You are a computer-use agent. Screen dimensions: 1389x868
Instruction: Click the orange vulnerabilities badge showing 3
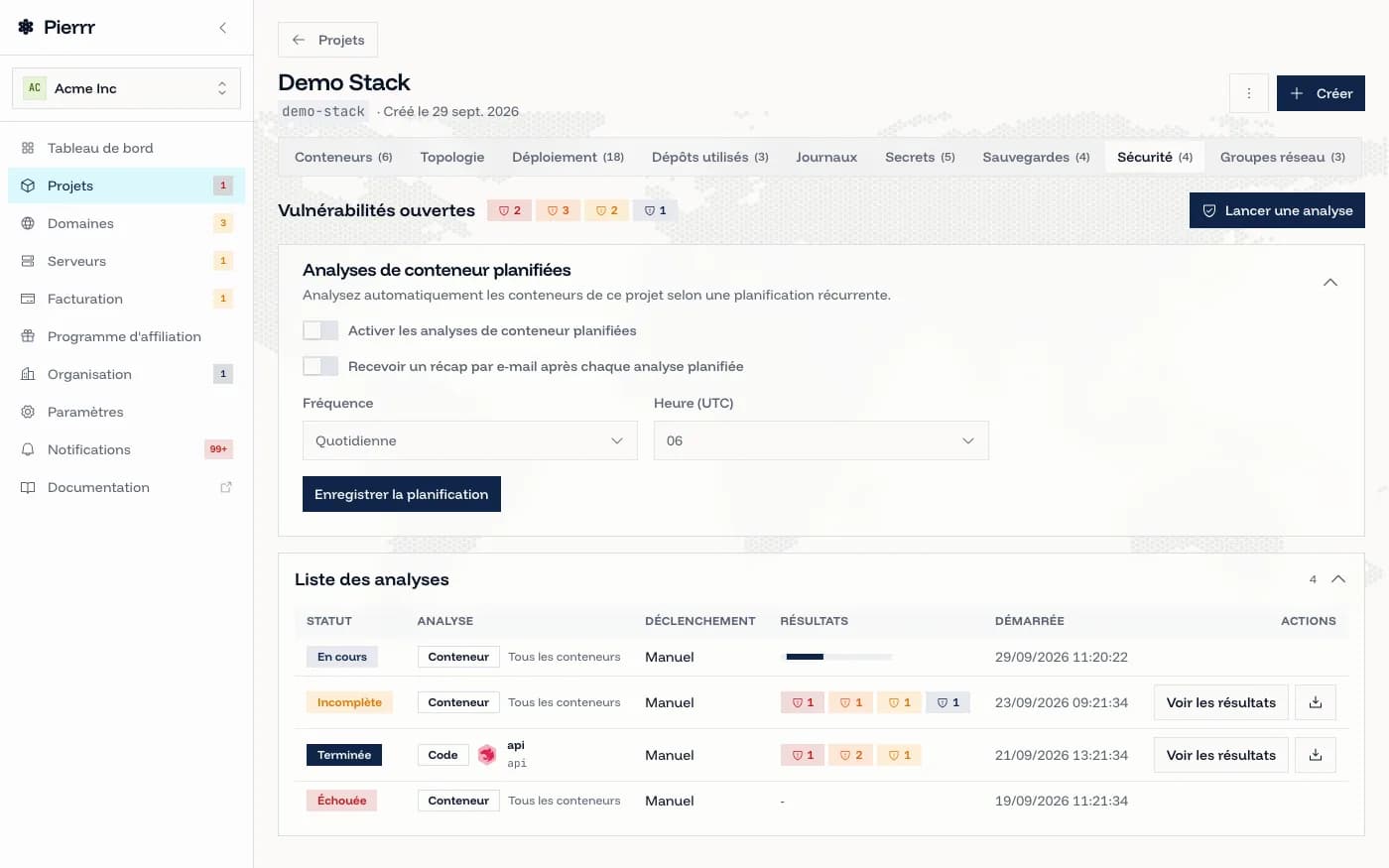[x=558, y=210]
